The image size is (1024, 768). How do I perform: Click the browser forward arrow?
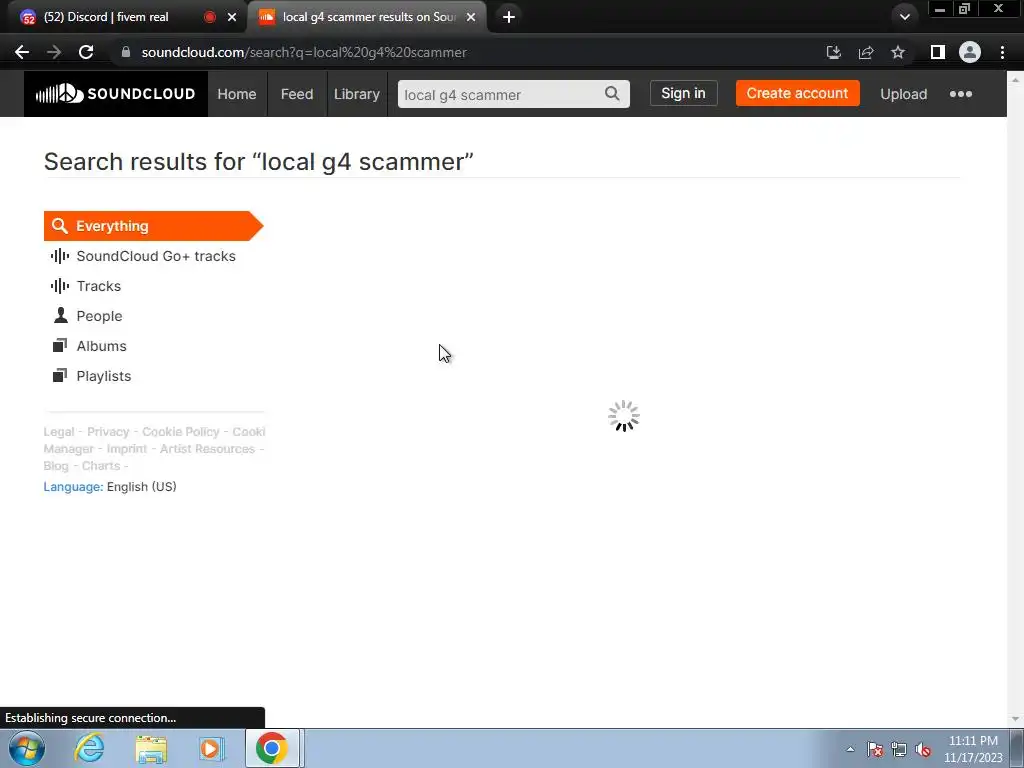(x=54, y=52)
